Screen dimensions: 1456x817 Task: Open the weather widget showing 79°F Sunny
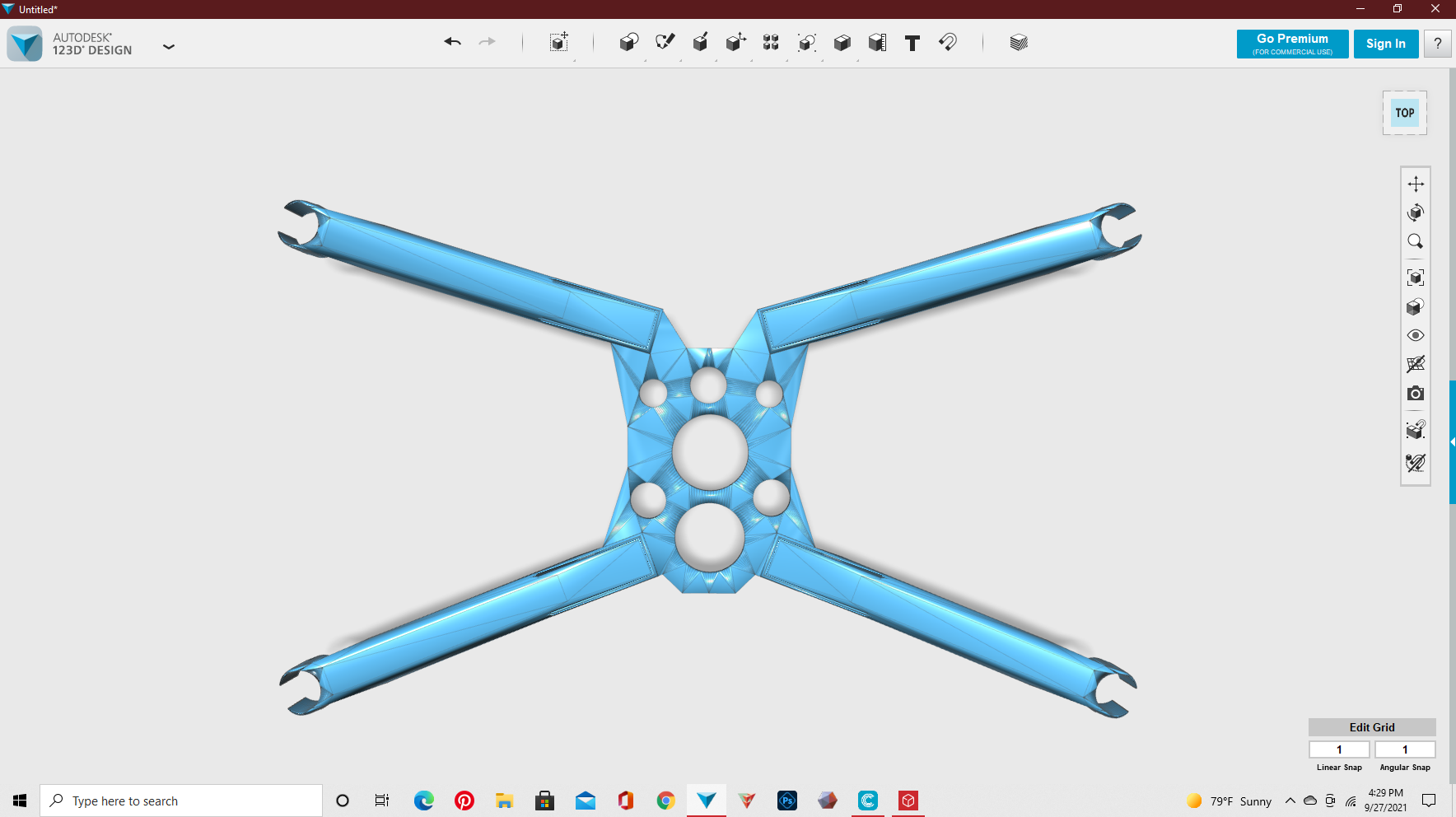pos(1230,801)
